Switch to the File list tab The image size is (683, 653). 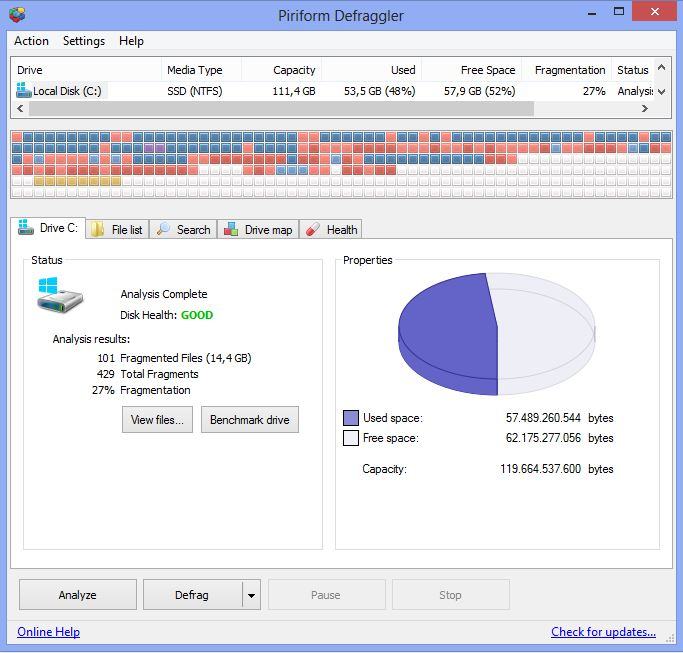click(x=117, y=229)
